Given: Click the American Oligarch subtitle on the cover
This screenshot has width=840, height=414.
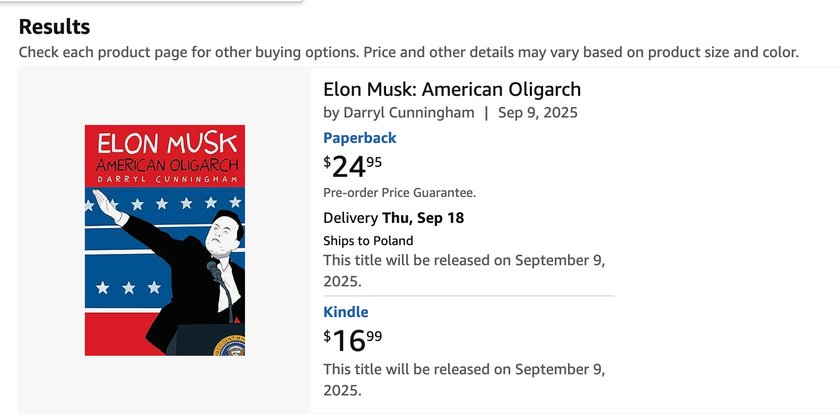Looking at the screenshot, I should coord(166,165).
